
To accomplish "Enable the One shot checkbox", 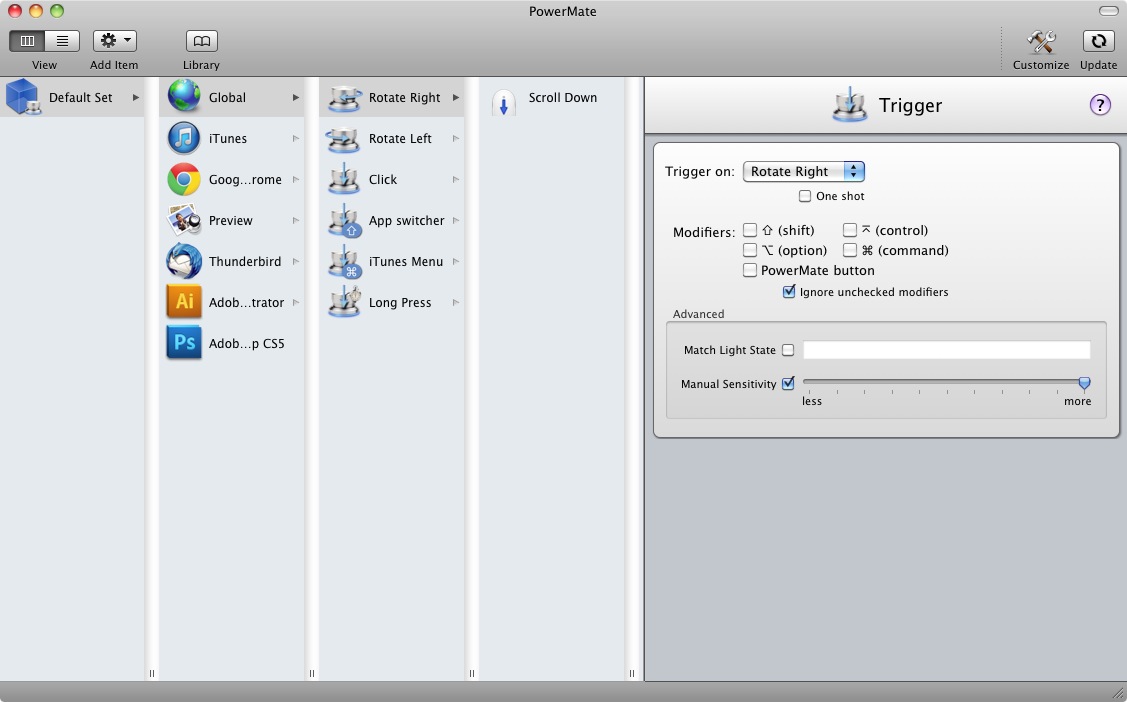I will click(805, 196).
